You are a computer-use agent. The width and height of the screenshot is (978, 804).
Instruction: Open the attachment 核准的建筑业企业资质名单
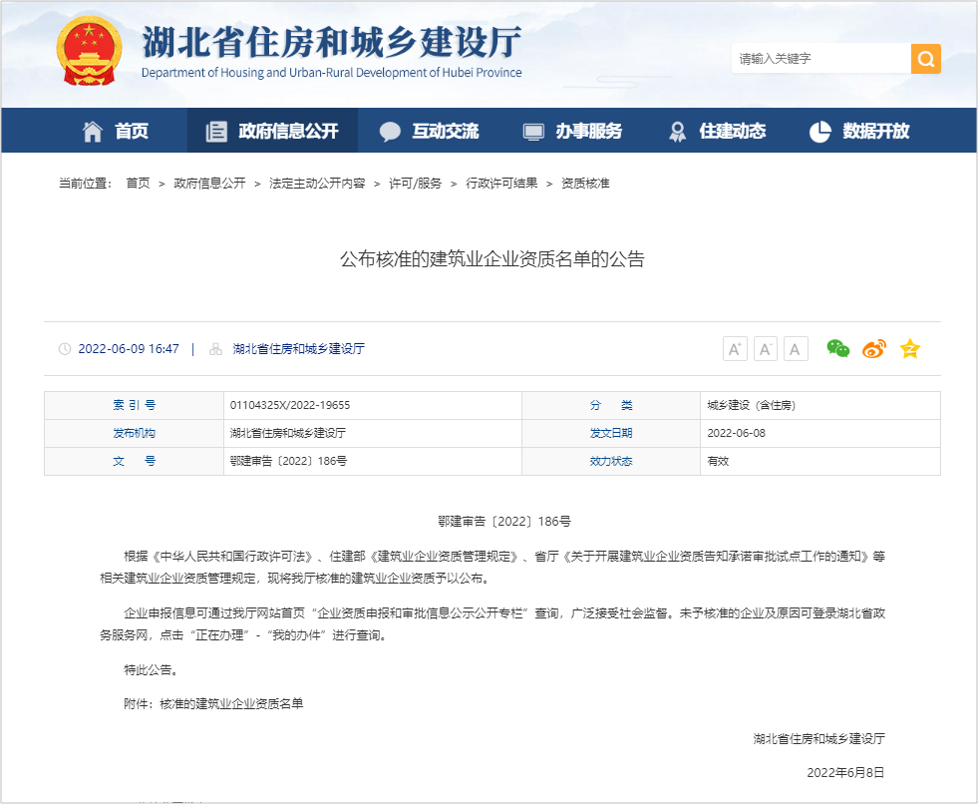(231, 704)
